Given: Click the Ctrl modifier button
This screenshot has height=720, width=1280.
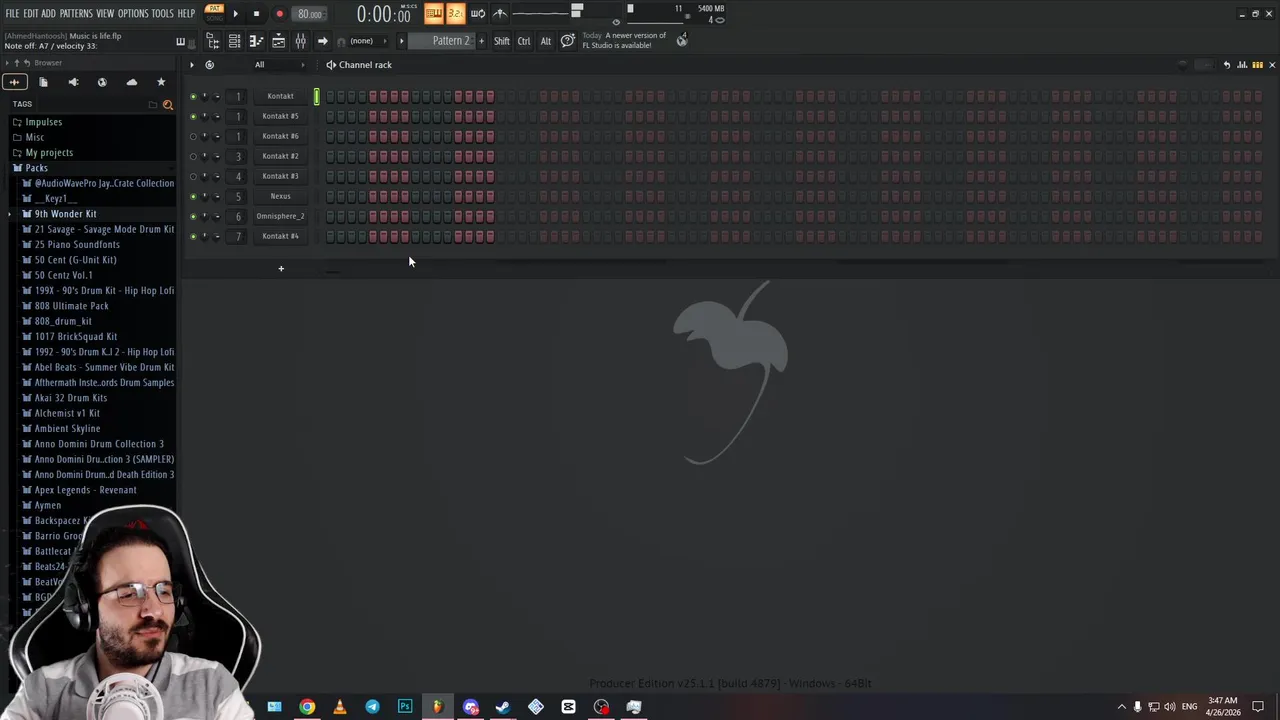Looking at the screenshot, I should pos(524,41).
